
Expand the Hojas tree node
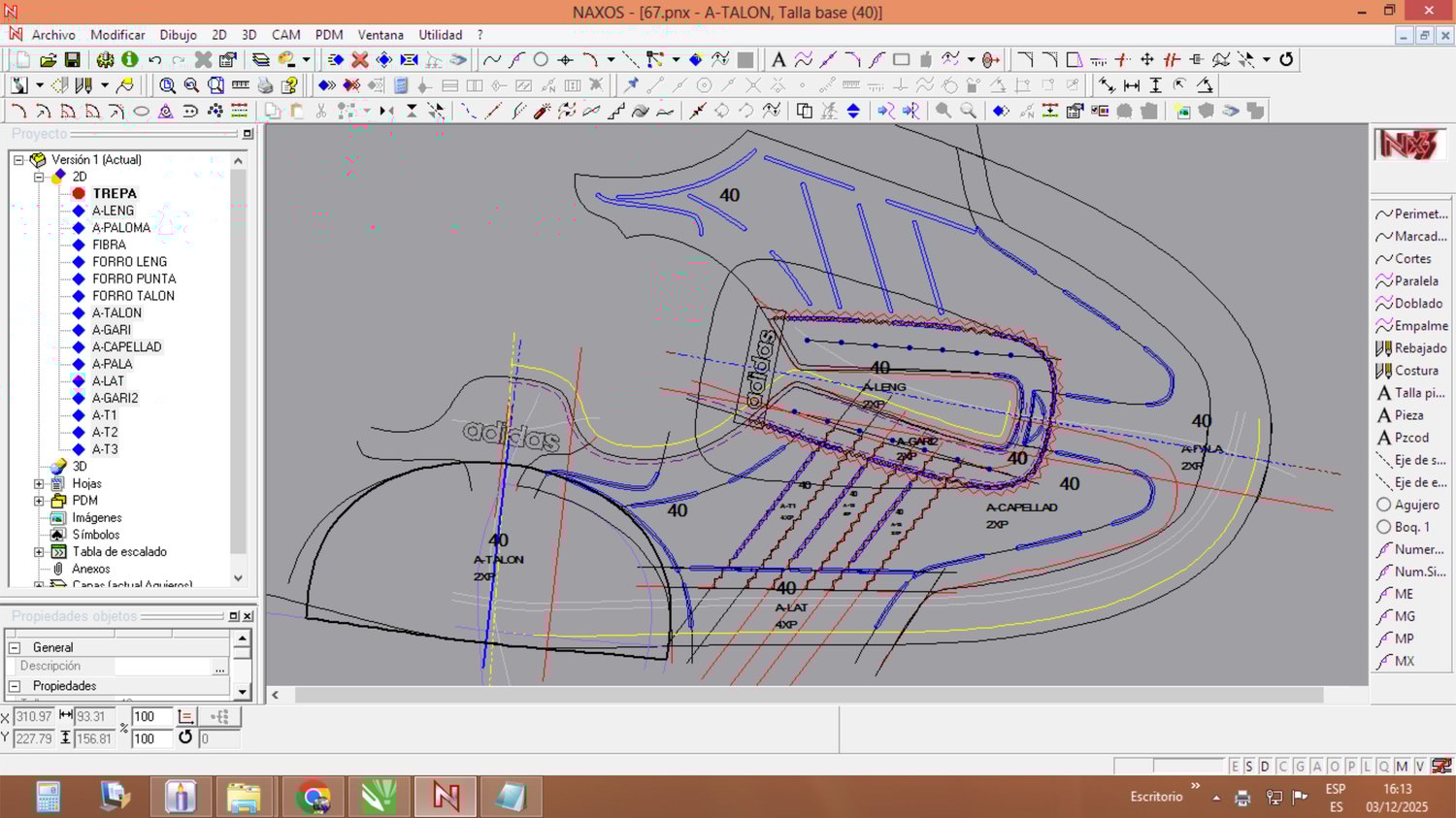[39, 483]
